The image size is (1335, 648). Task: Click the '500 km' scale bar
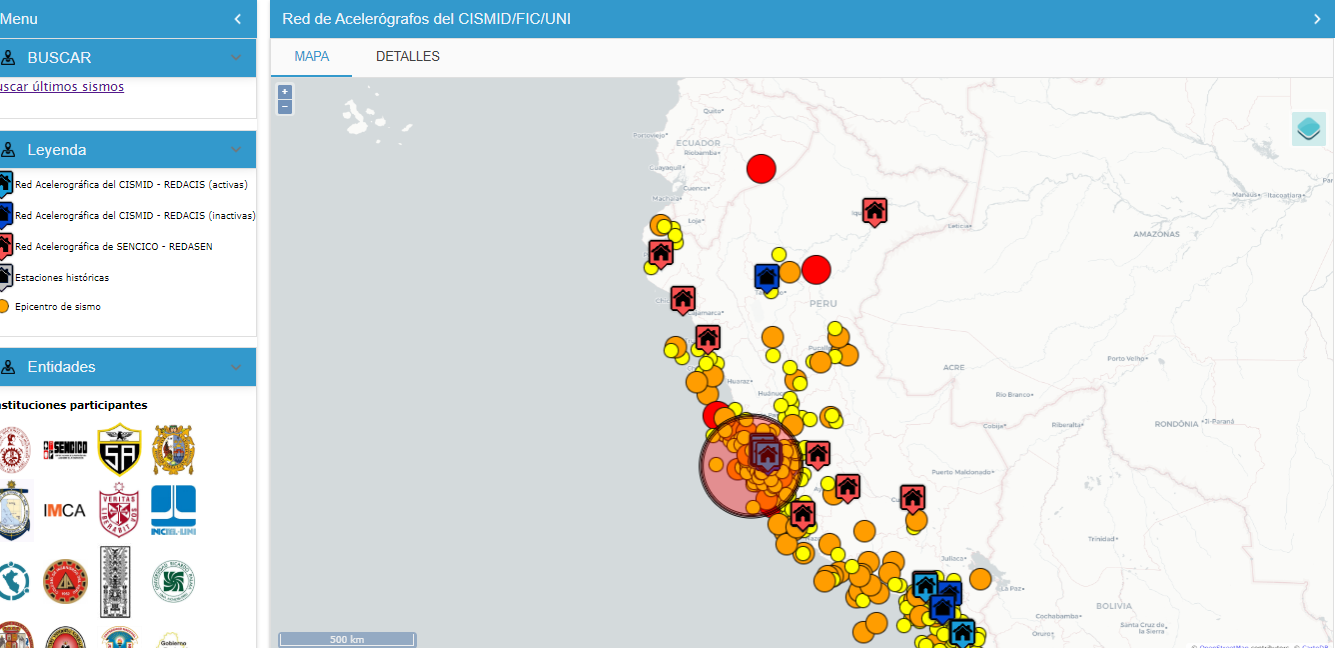click(x=347, y=639)
